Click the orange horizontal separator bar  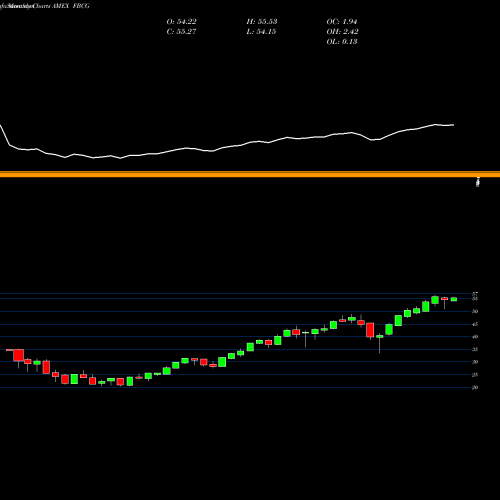coord(250,174)
